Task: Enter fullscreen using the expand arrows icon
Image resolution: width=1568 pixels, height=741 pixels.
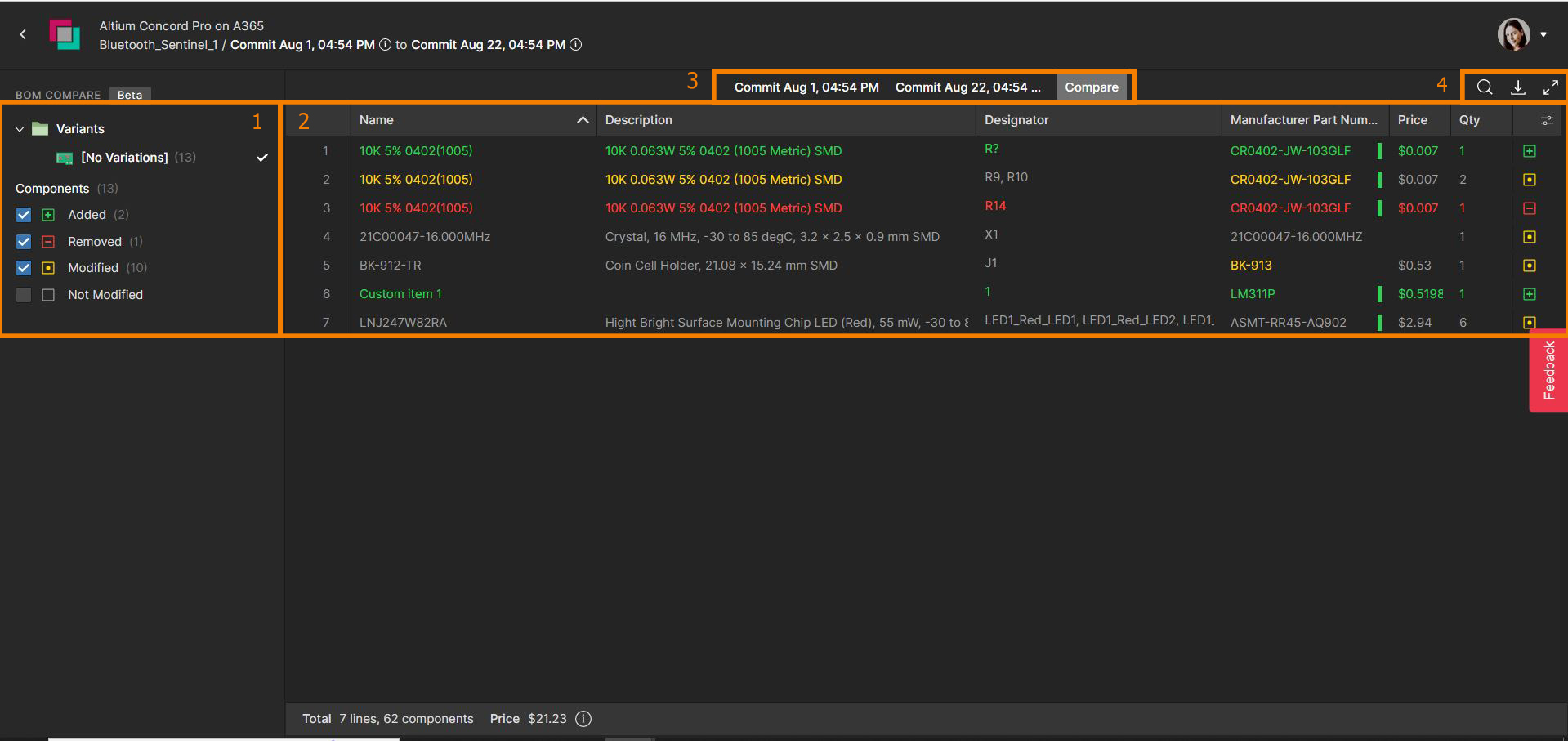Action: (1552, 87)
